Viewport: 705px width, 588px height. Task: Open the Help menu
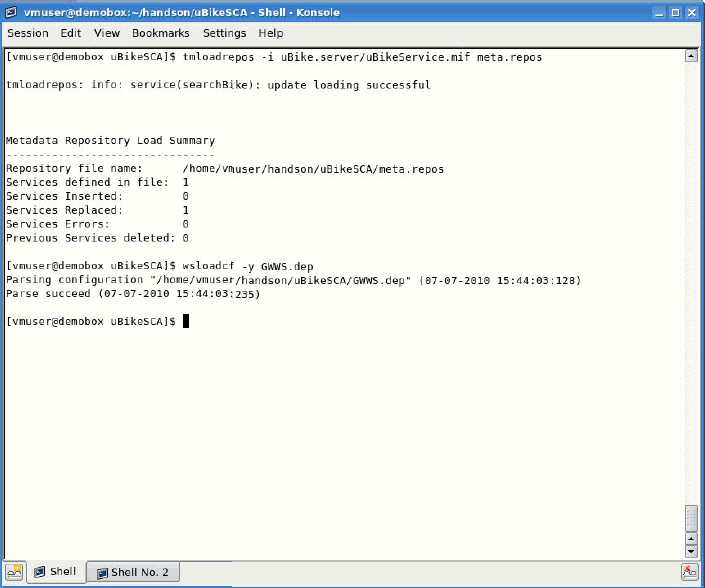(271, 33)
